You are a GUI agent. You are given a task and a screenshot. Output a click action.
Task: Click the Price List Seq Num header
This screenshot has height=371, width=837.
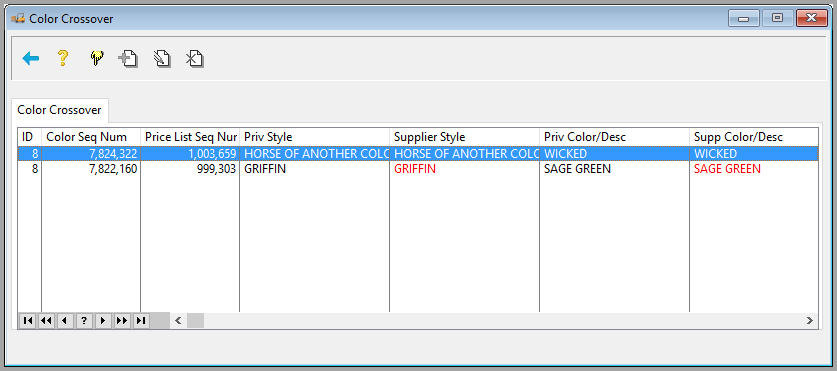pos(190,137)
